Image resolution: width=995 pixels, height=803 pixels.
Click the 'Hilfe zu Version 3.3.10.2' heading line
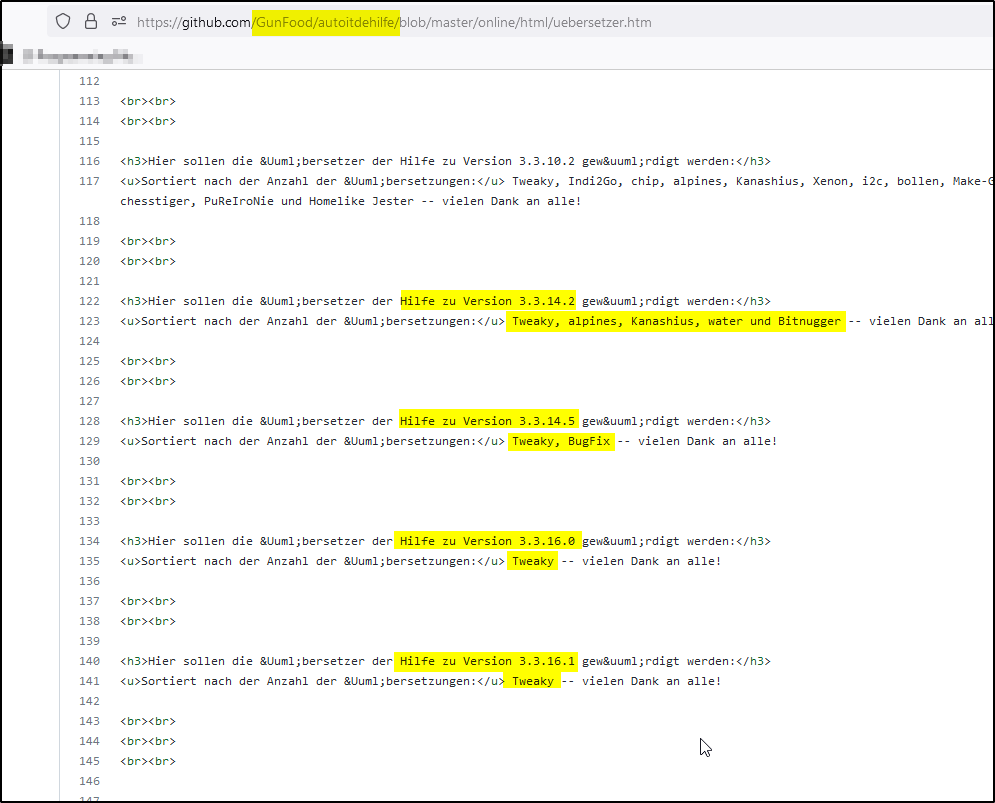point(445,161)
